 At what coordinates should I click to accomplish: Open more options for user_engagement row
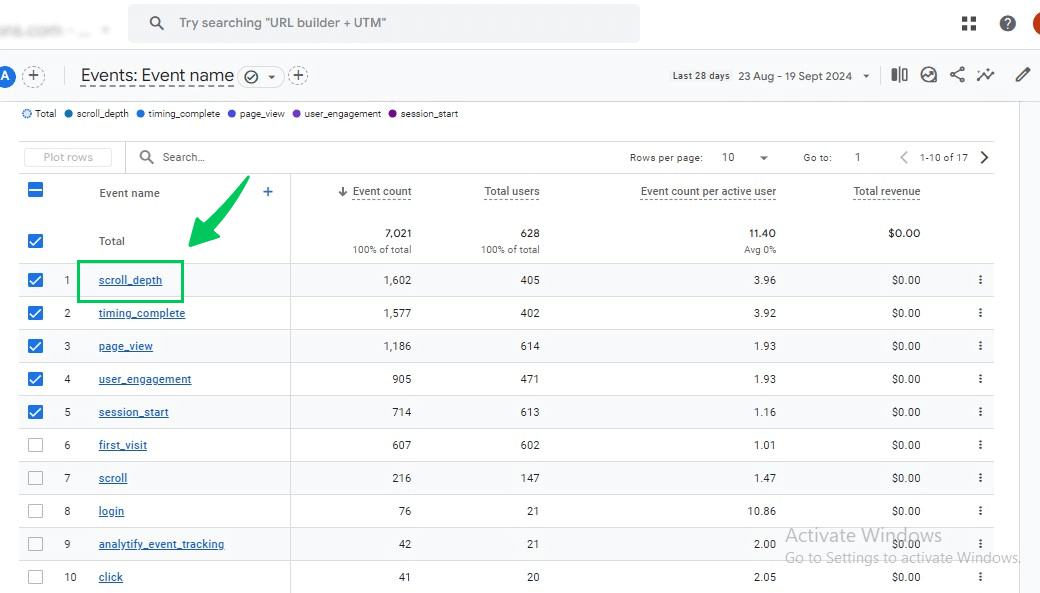(x=980, y=379)
